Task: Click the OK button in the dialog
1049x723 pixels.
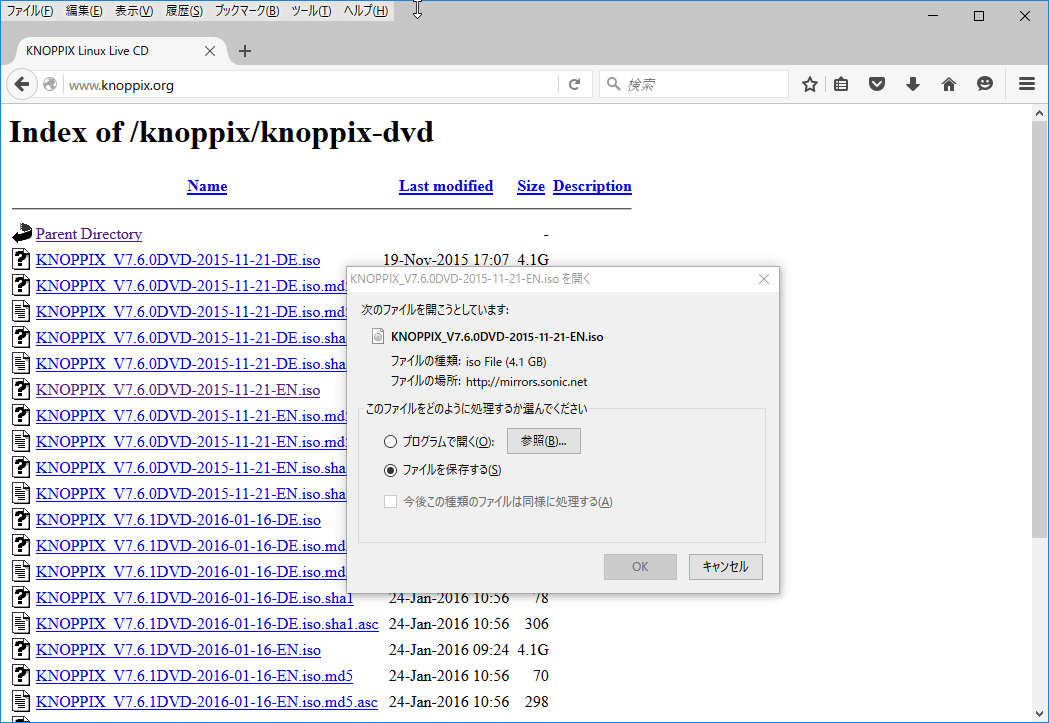Action: pyautogui.click(x=640, y=566)
